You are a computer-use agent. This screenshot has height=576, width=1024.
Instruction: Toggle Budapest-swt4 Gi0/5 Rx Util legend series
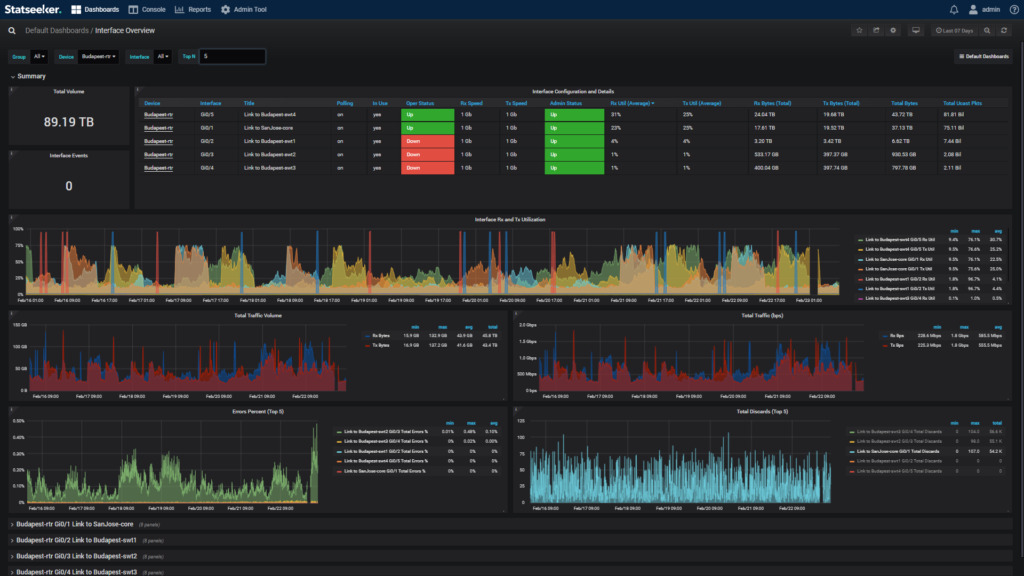[900, 240]
